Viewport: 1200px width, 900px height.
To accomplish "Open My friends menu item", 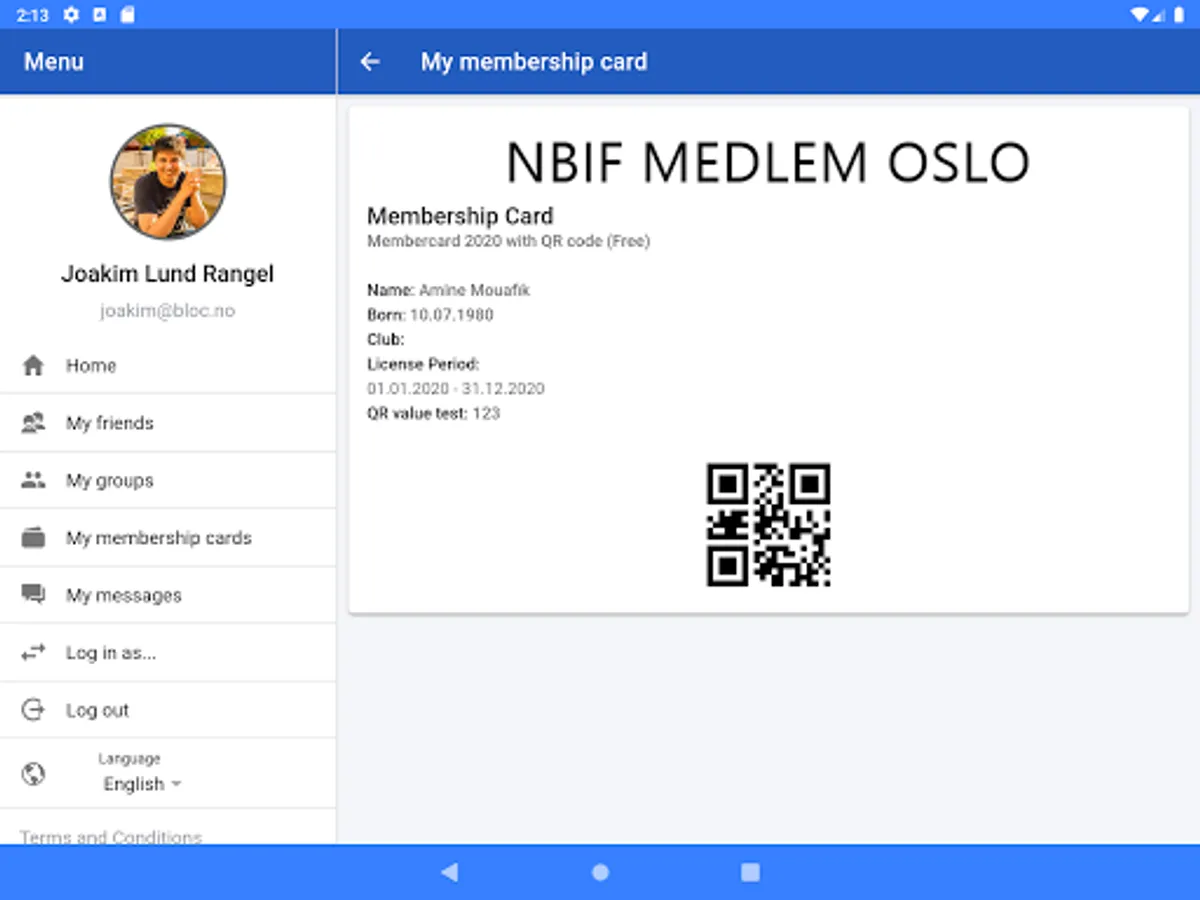I will pyautogui.click(x=168, y=423).
